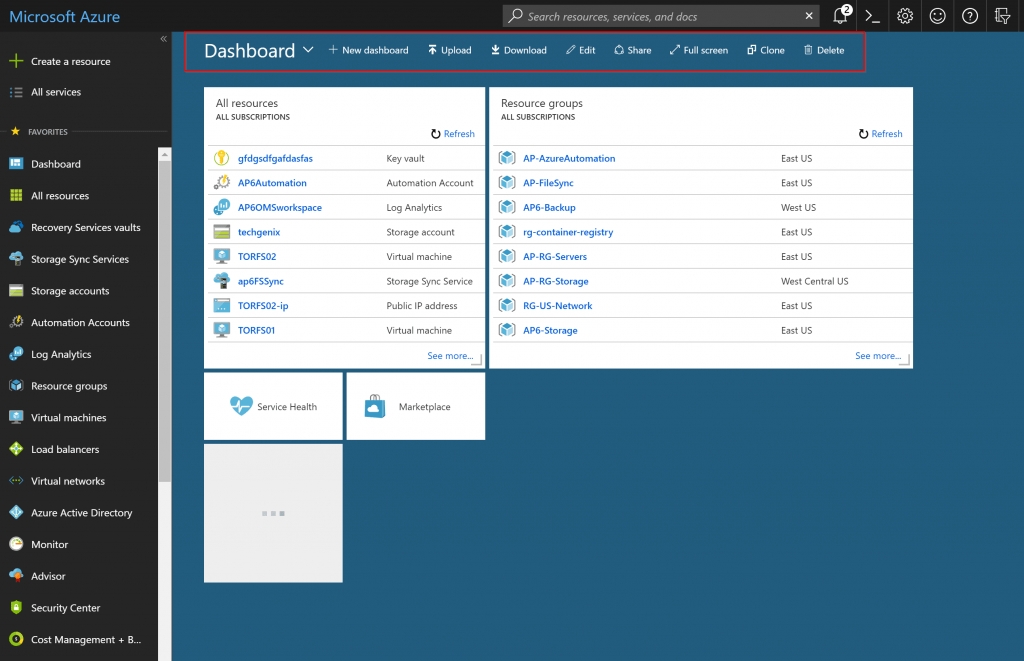Screen dimensions: 1024x661
Task: Clear the search box with the X
Action: tap(809, 16)
